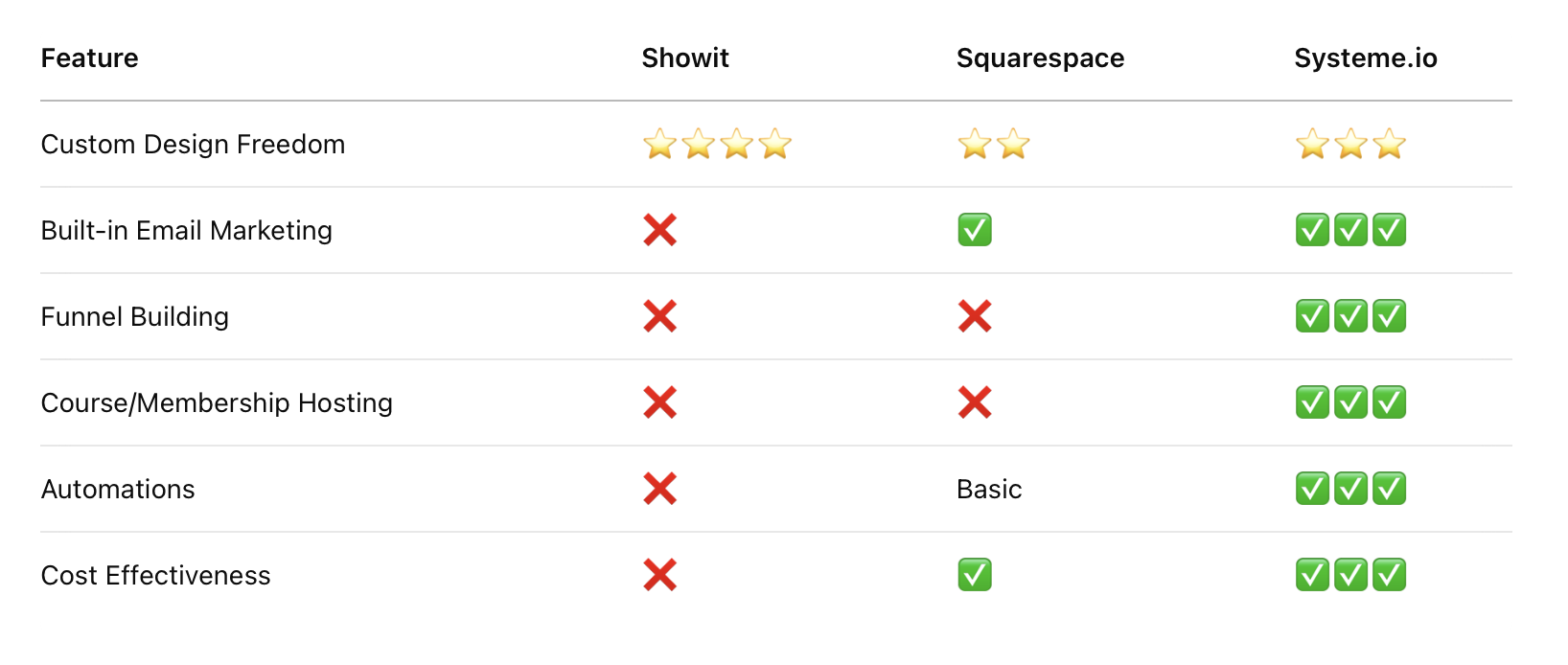Screen dimensions: 1568x665
Task: Click the Custom Design Freedom row label
Action: pyautogui.click(x=193, y=145)
